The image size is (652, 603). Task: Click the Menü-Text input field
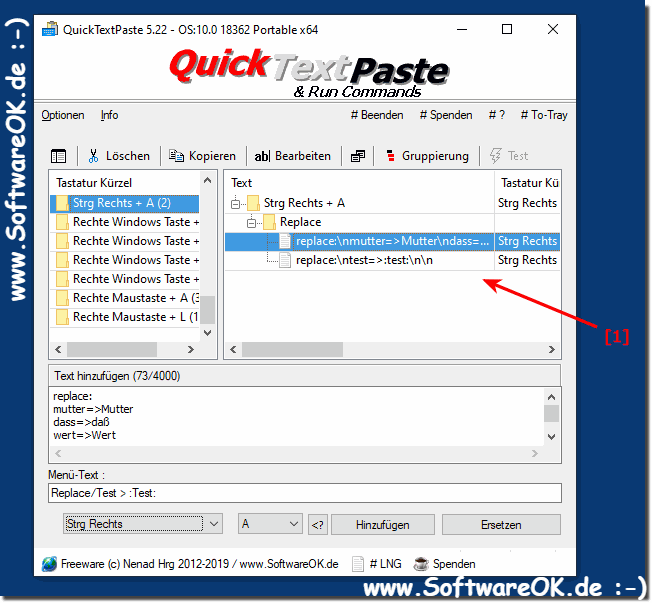pos(305,493)
